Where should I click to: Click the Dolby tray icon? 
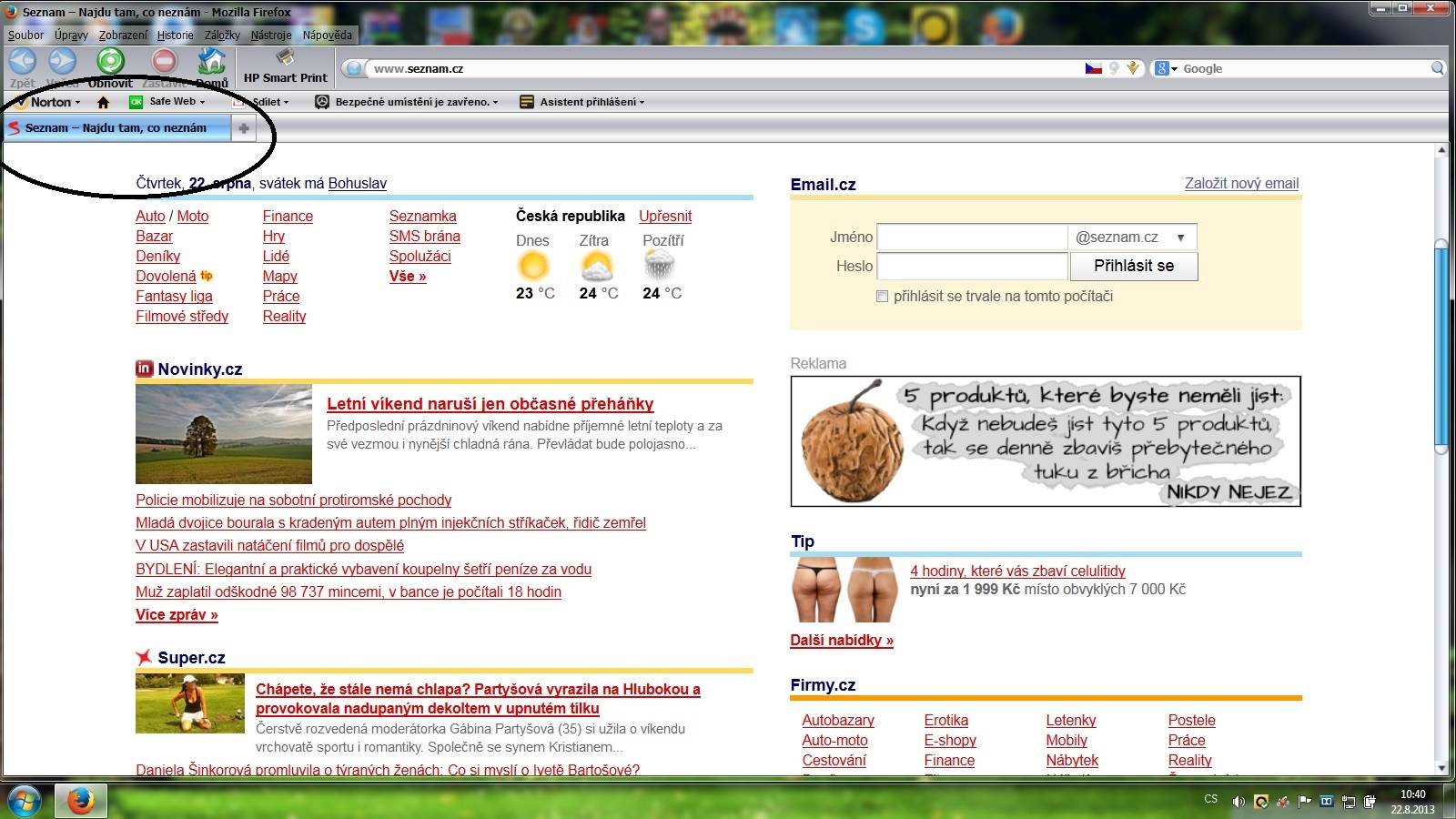(1326, 802)
